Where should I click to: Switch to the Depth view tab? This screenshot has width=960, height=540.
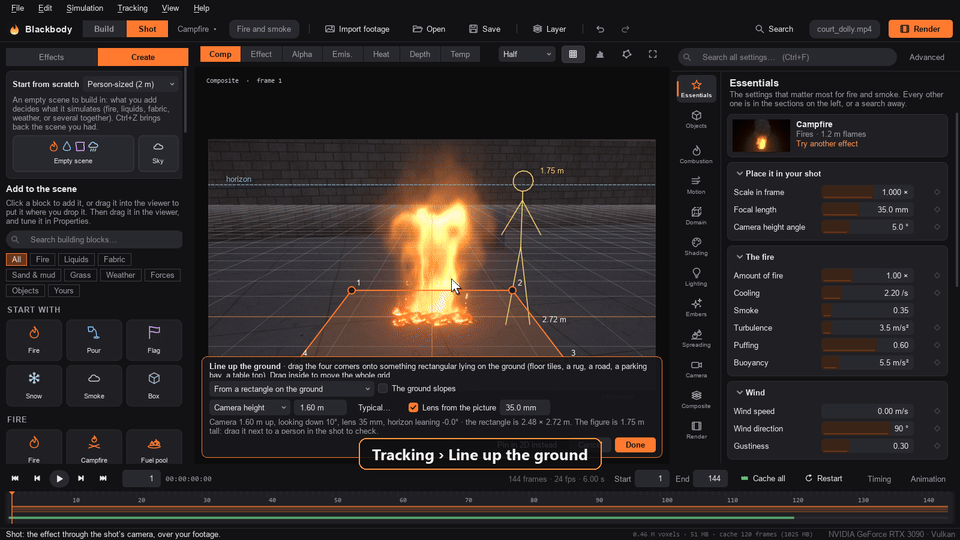[419, 54]
